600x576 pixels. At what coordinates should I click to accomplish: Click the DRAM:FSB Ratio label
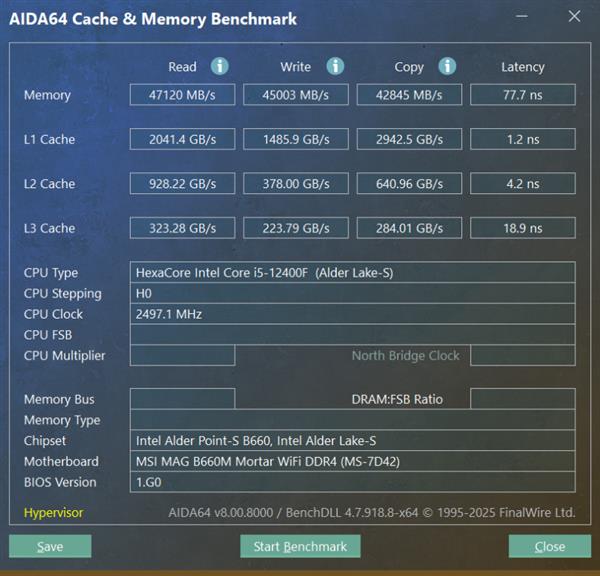[397, 399]
